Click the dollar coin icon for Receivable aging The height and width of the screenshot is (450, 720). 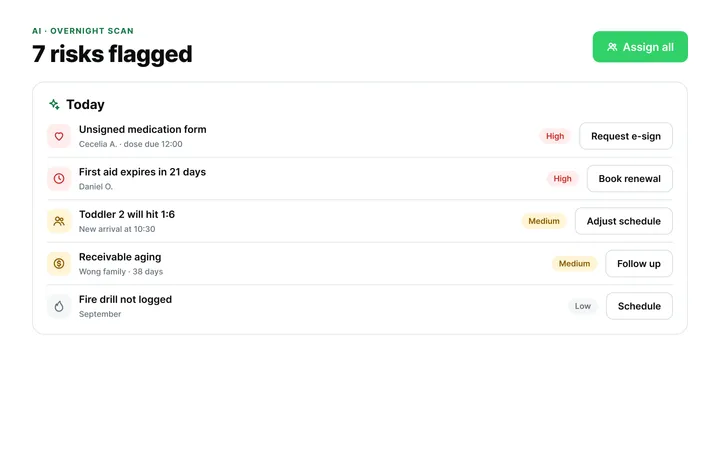[x=59, y=264]
